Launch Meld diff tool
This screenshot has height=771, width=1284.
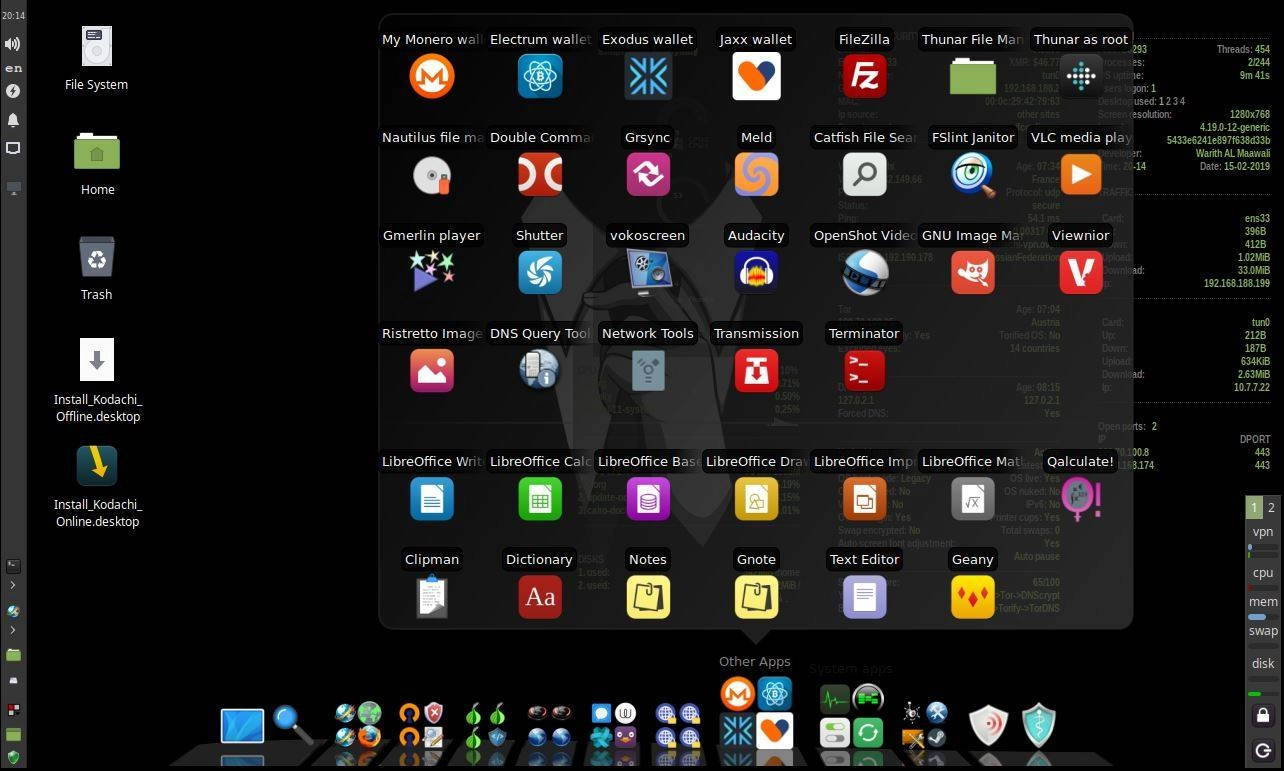click(756, 174)
